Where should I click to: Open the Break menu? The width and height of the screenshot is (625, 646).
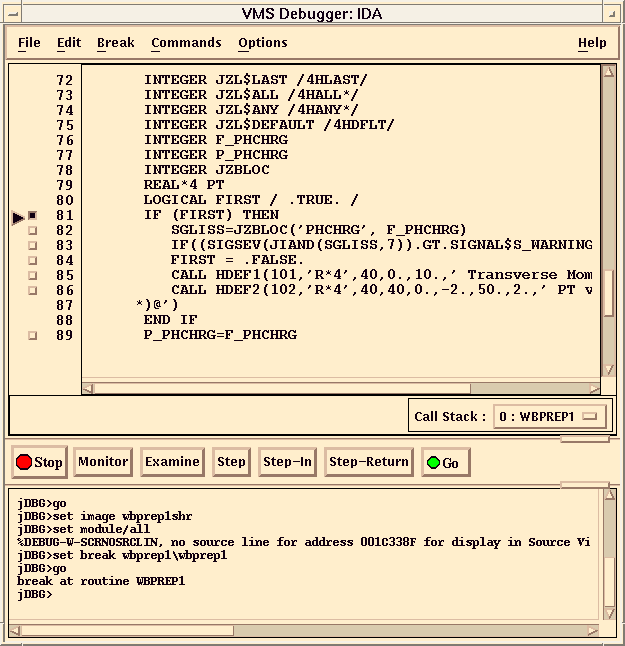115,43
